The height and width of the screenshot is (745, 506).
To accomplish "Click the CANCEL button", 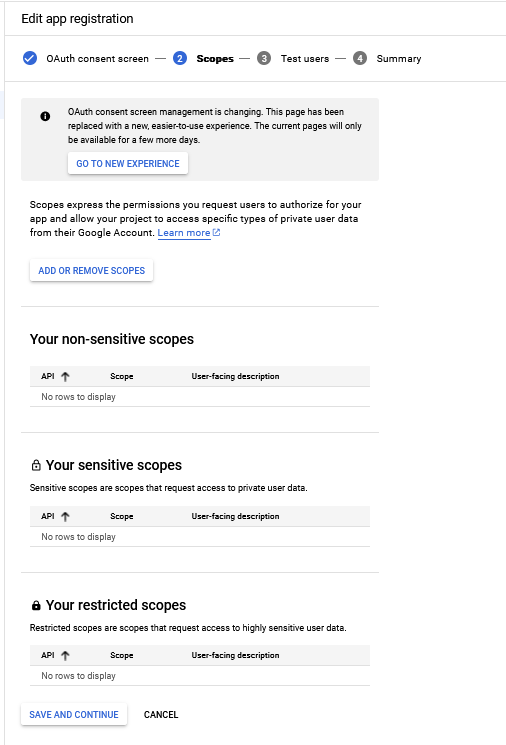I will point(161,715).
